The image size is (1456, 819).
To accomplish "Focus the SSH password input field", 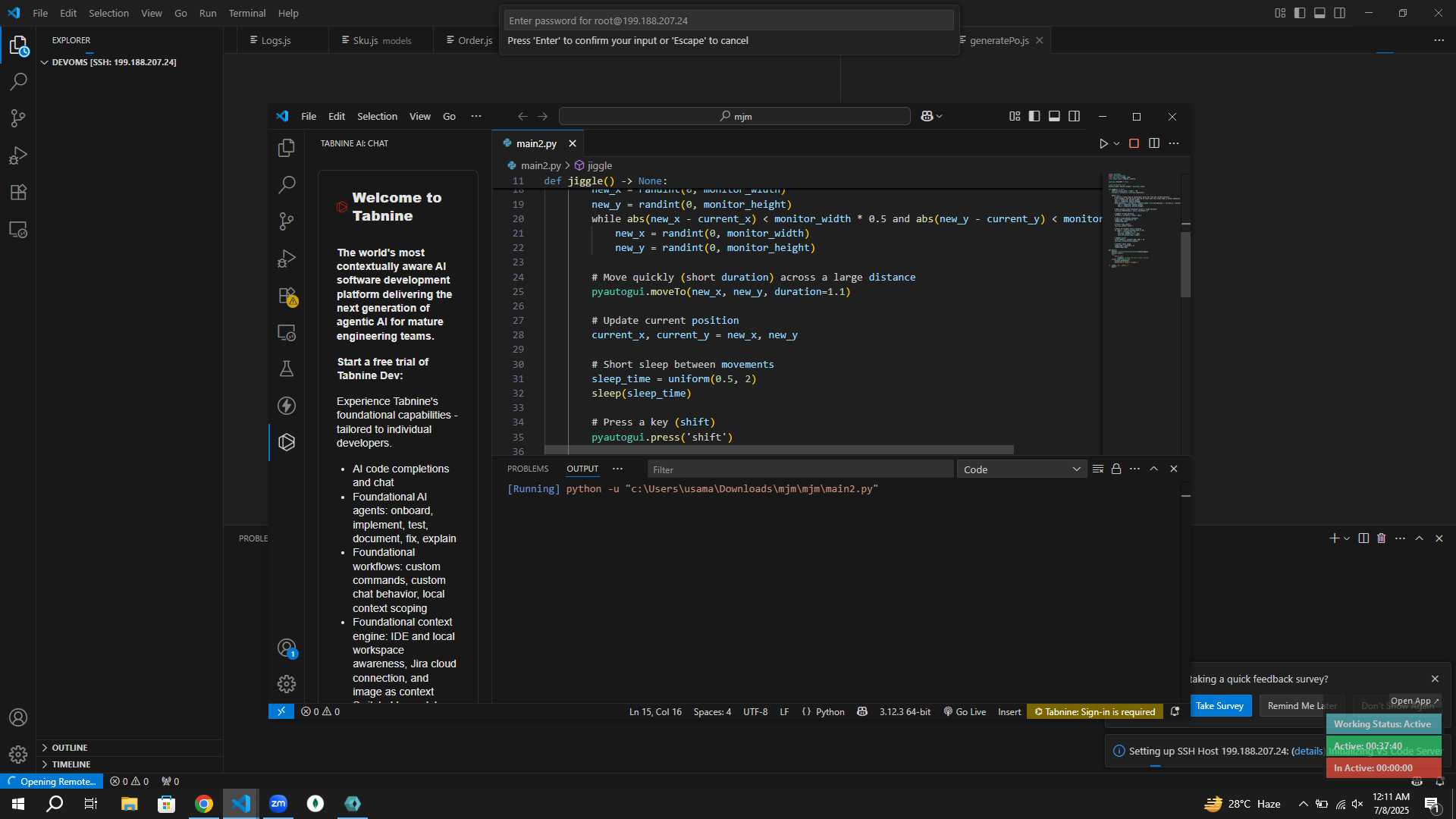I will click(x=729, y=20).
